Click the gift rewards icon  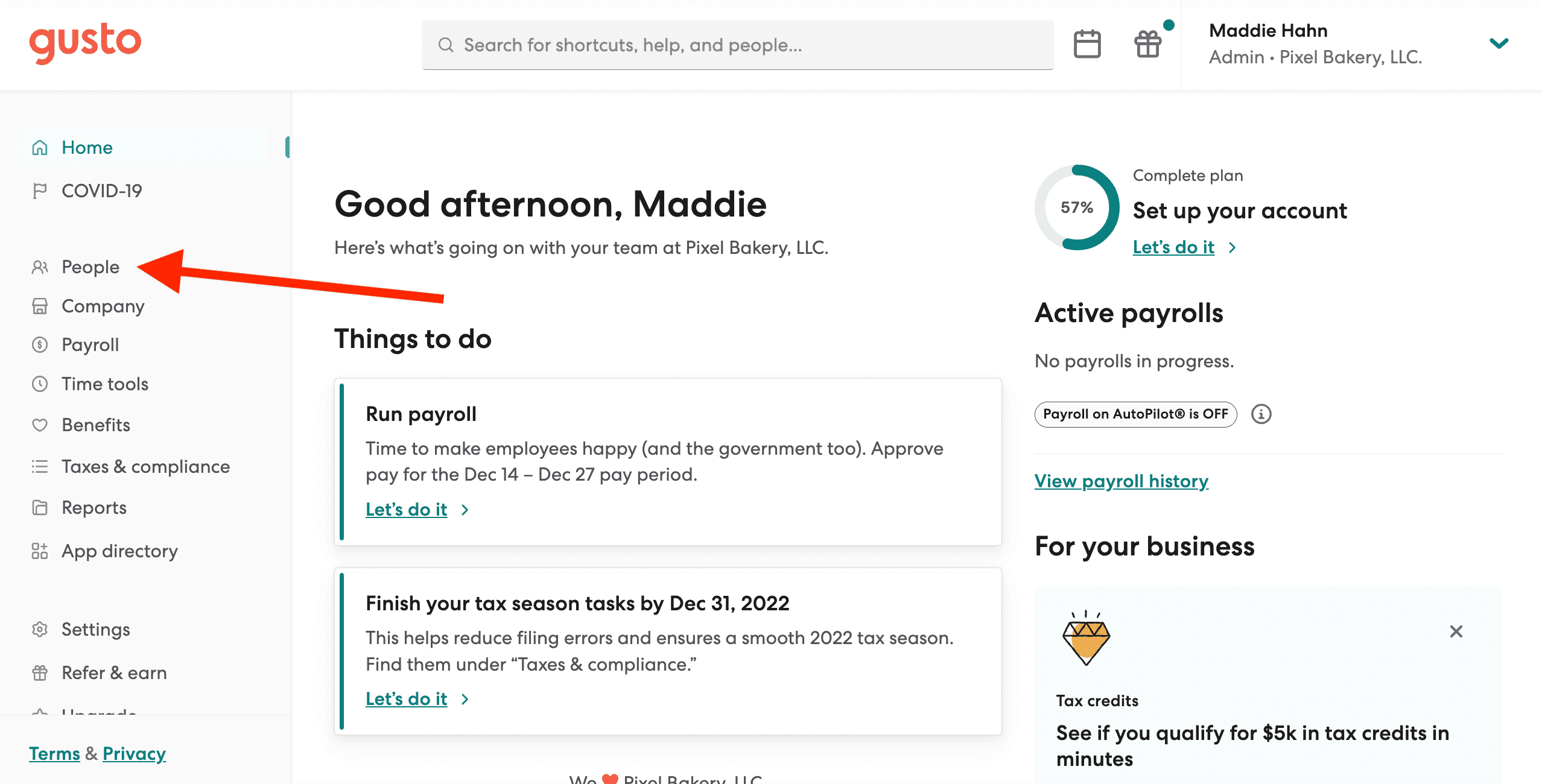(1147, 44)
